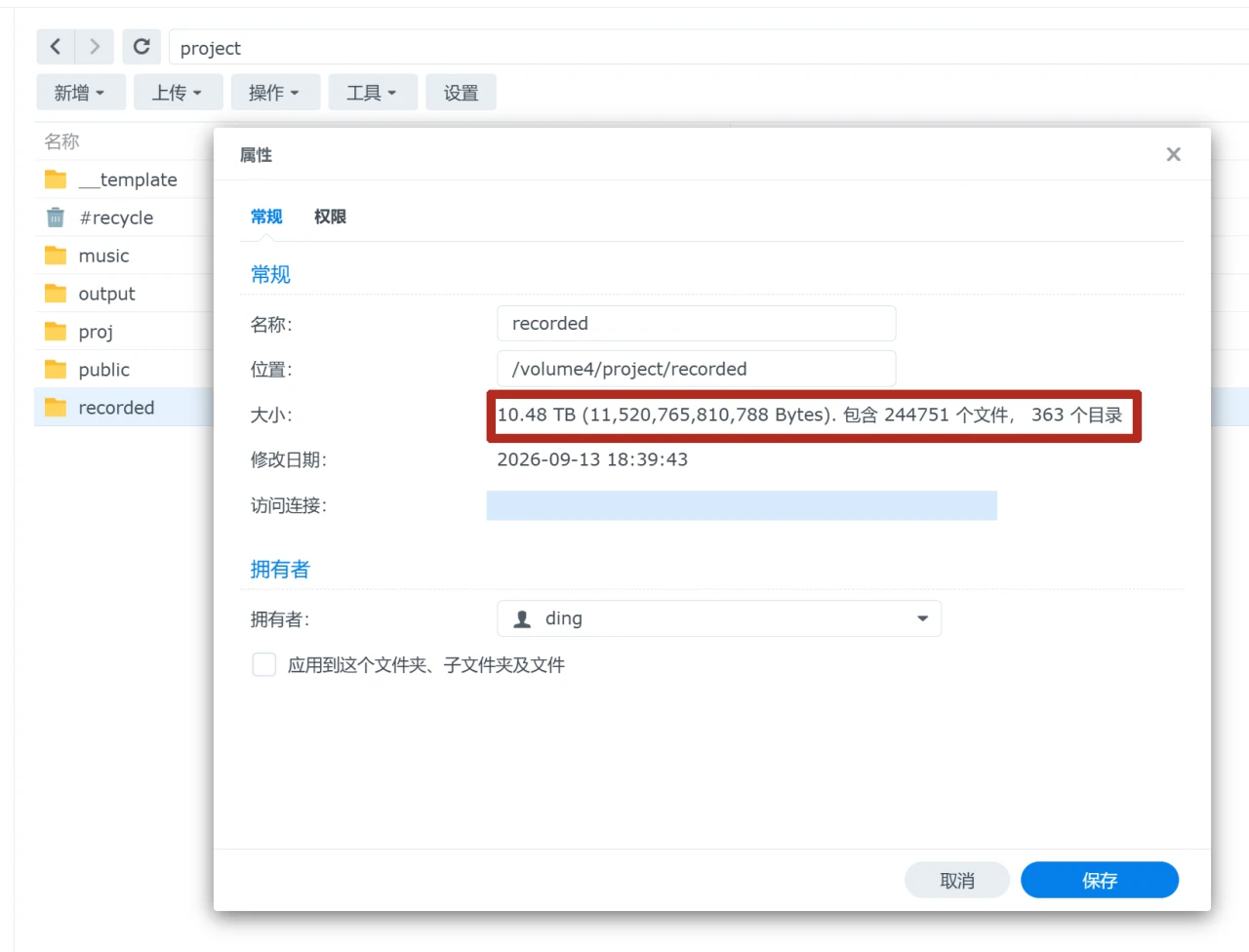
Task: Click the __template folder icon
Action: [x=56, y=179]
